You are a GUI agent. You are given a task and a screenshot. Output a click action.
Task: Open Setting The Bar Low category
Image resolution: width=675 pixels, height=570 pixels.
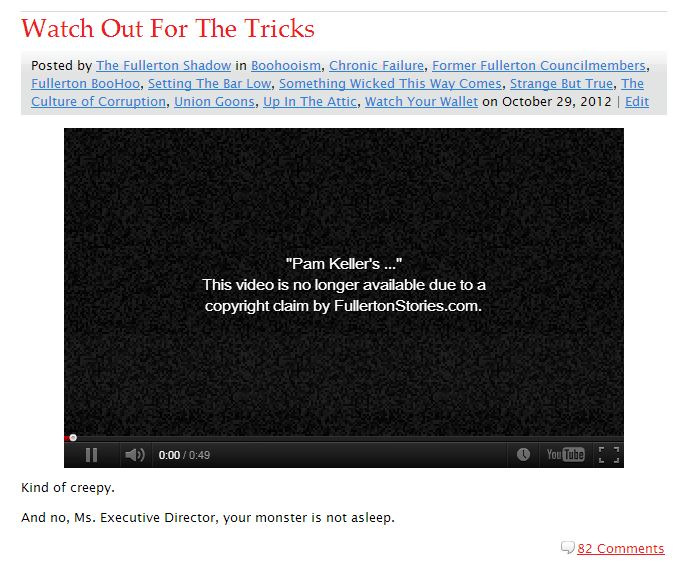210,84
